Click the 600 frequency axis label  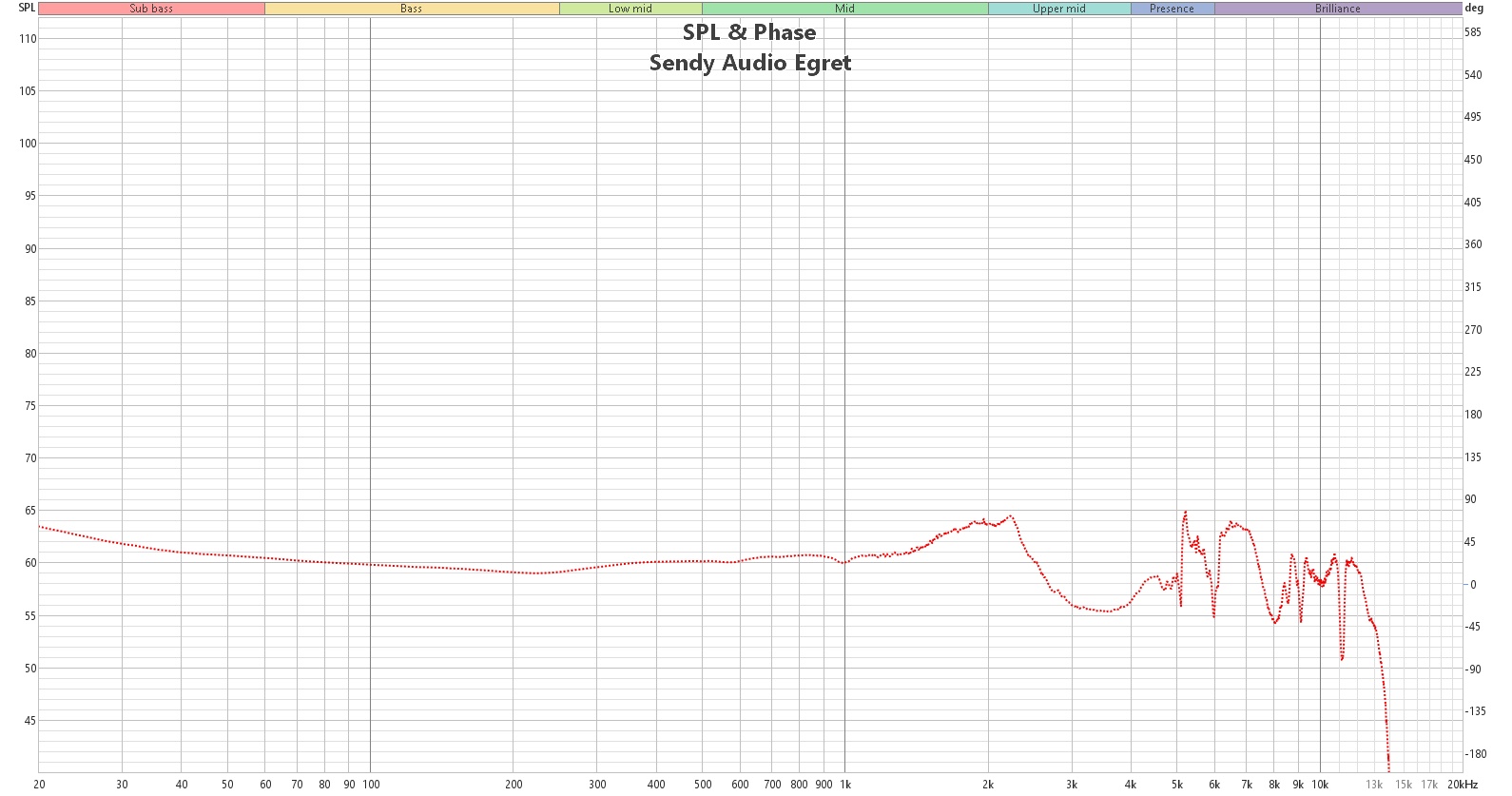[x=740, y=785]
